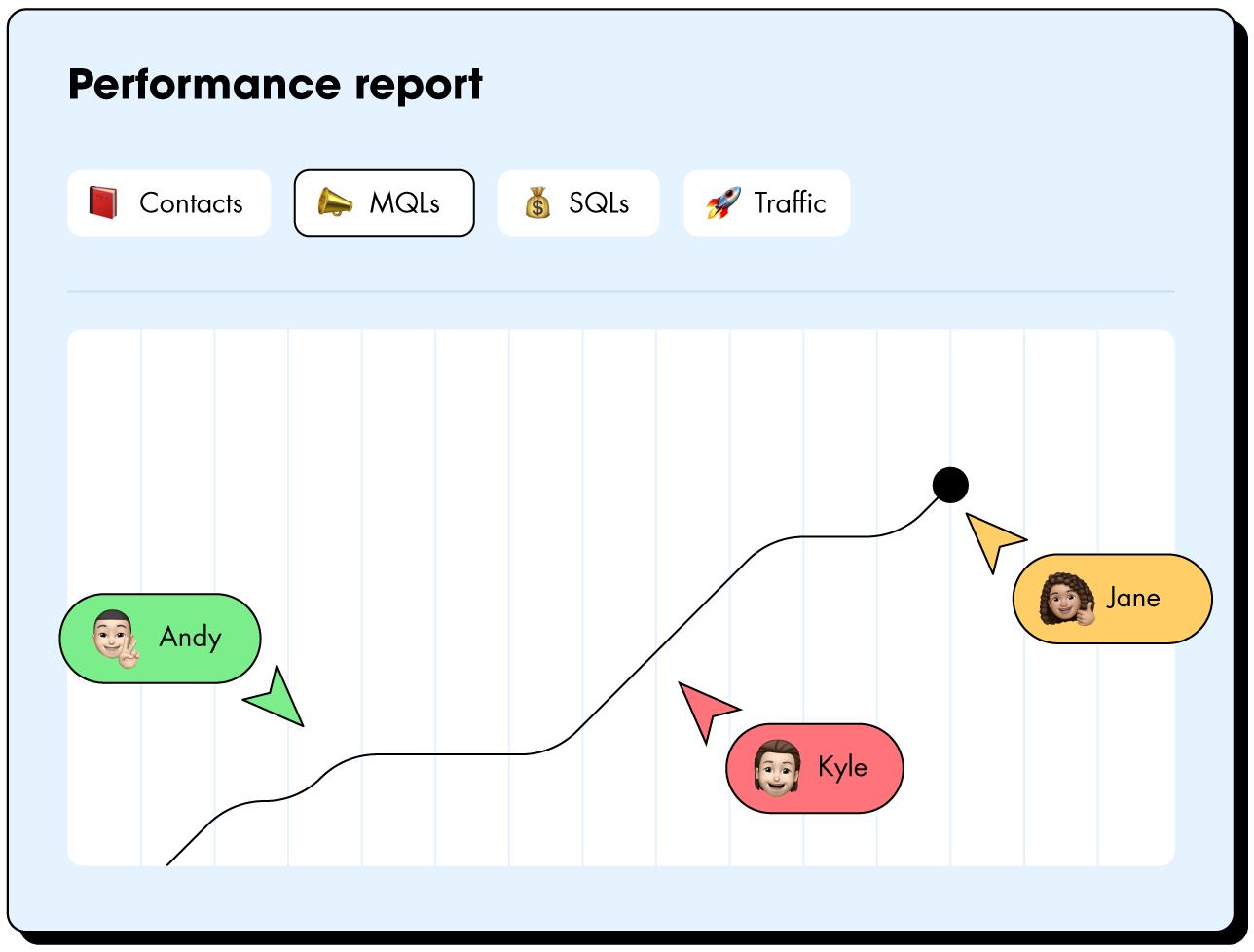This screenshot has width=1254, height=952.
Task: Click the money bag SQLs icon
Action: pos(537,203)
